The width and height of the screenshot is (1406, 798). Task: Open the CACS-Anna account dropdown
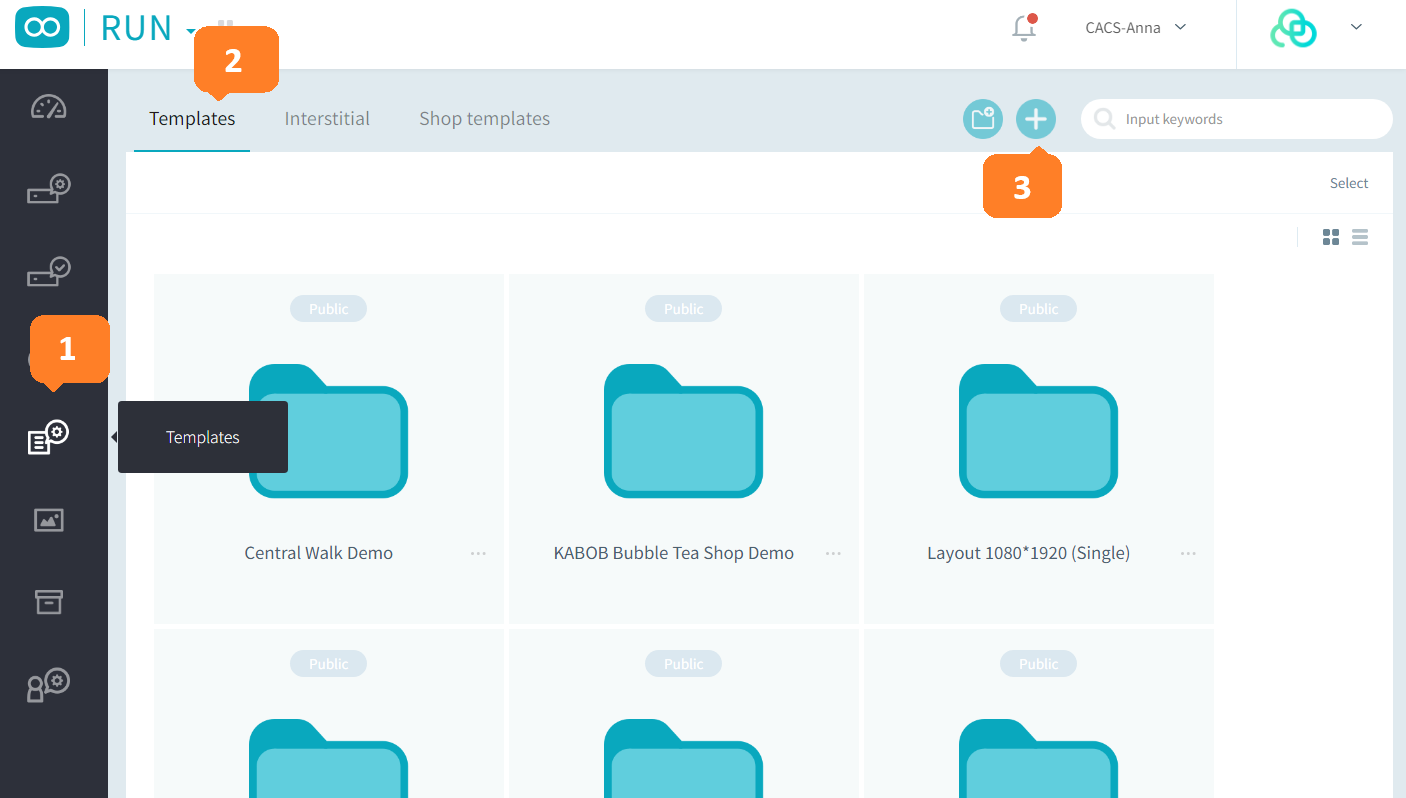click(x=1136, y=28)
